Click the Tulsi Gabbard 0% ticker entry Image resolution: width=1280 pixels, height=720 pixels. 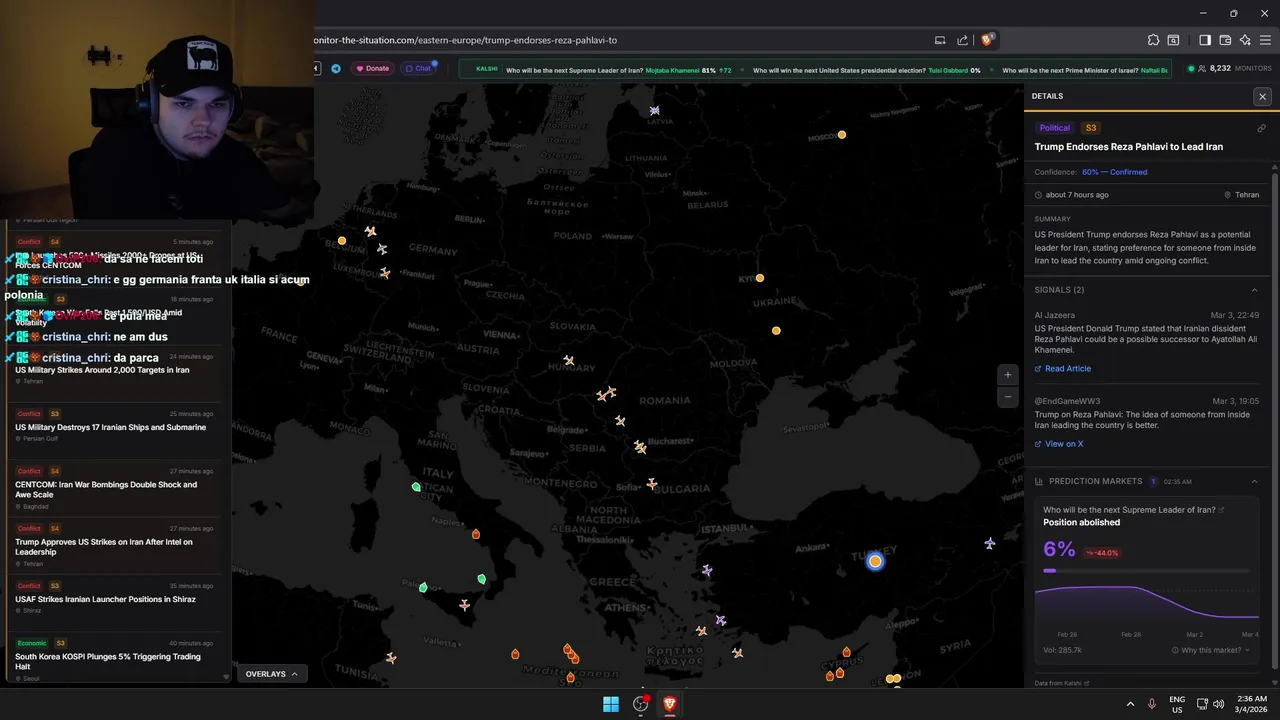(954, 70)
